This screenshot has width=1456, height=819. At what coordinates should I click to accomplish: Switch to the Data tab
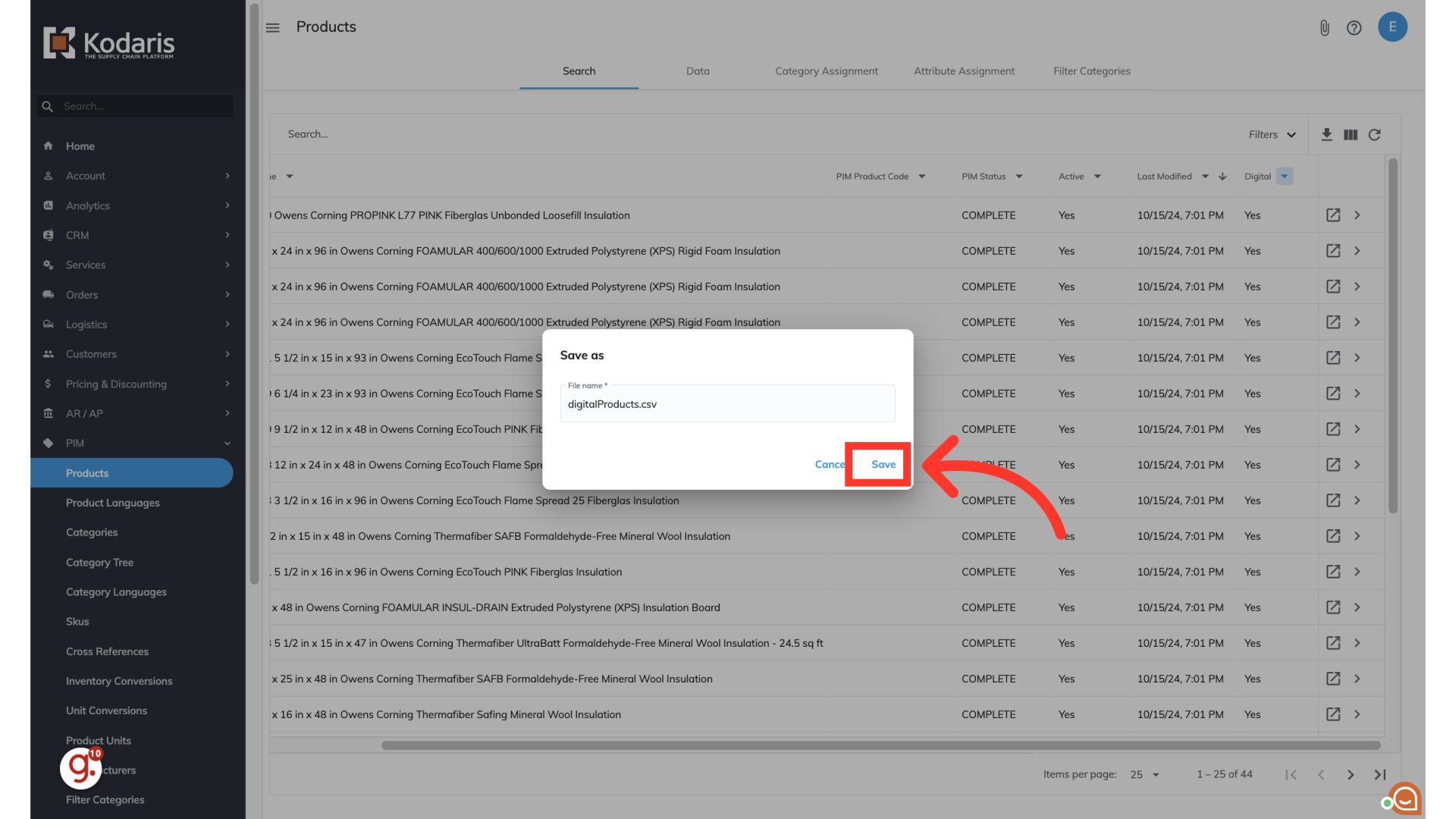[698, 71]
